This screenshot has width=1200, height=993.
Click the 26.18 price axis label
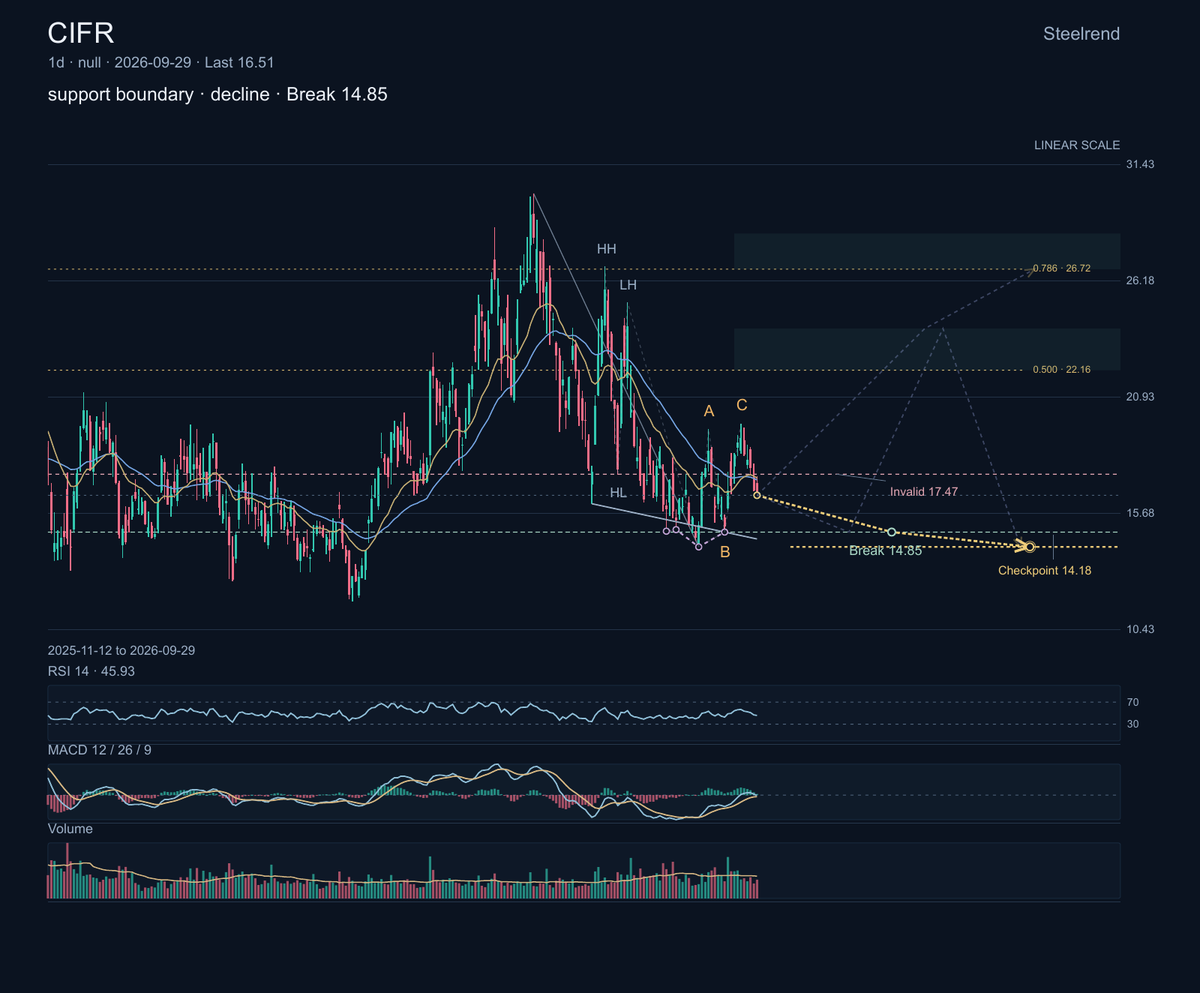tap(1141, 280)
